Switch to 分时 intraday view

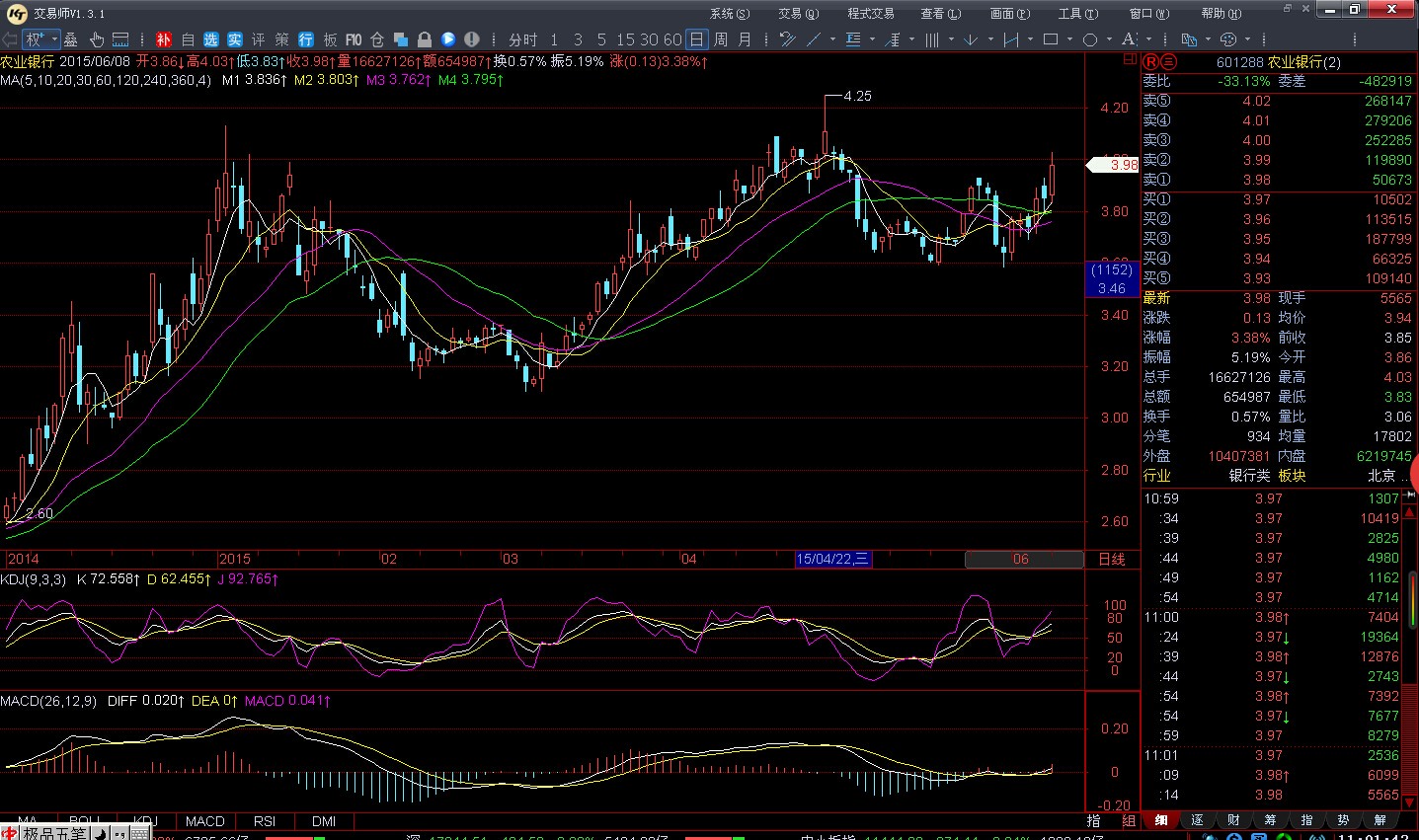522,39
